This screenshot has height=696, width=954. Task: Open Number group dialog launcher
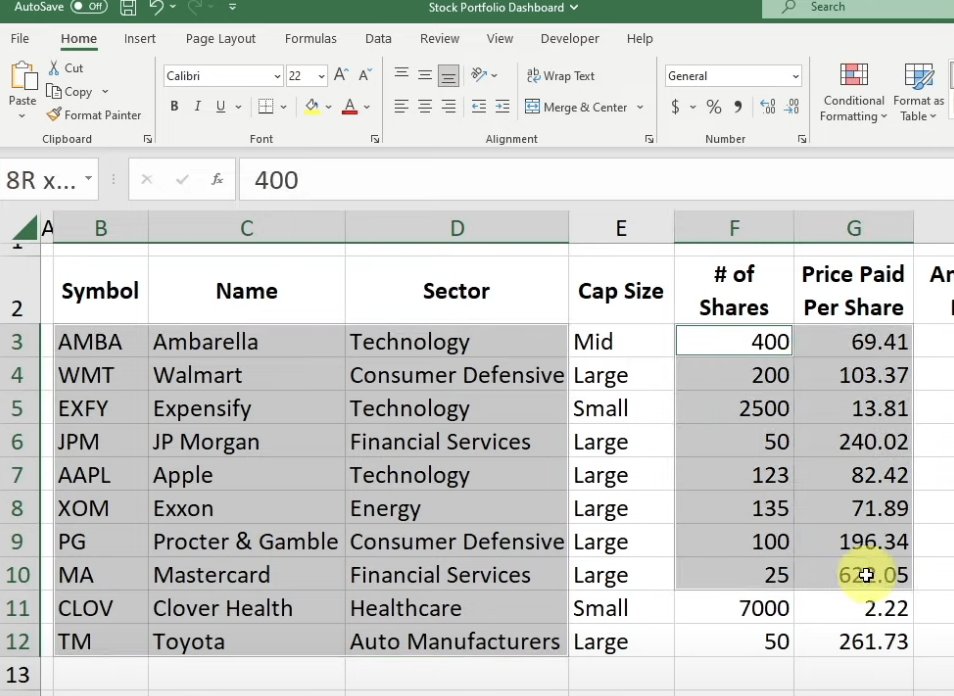802,139
